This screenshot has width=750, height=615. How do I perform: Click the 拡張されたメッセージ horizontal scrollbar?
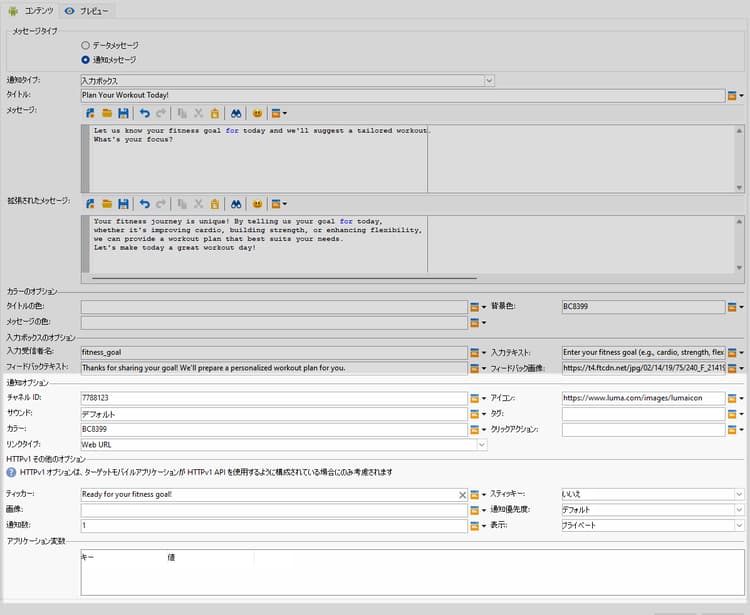(284, 278)
